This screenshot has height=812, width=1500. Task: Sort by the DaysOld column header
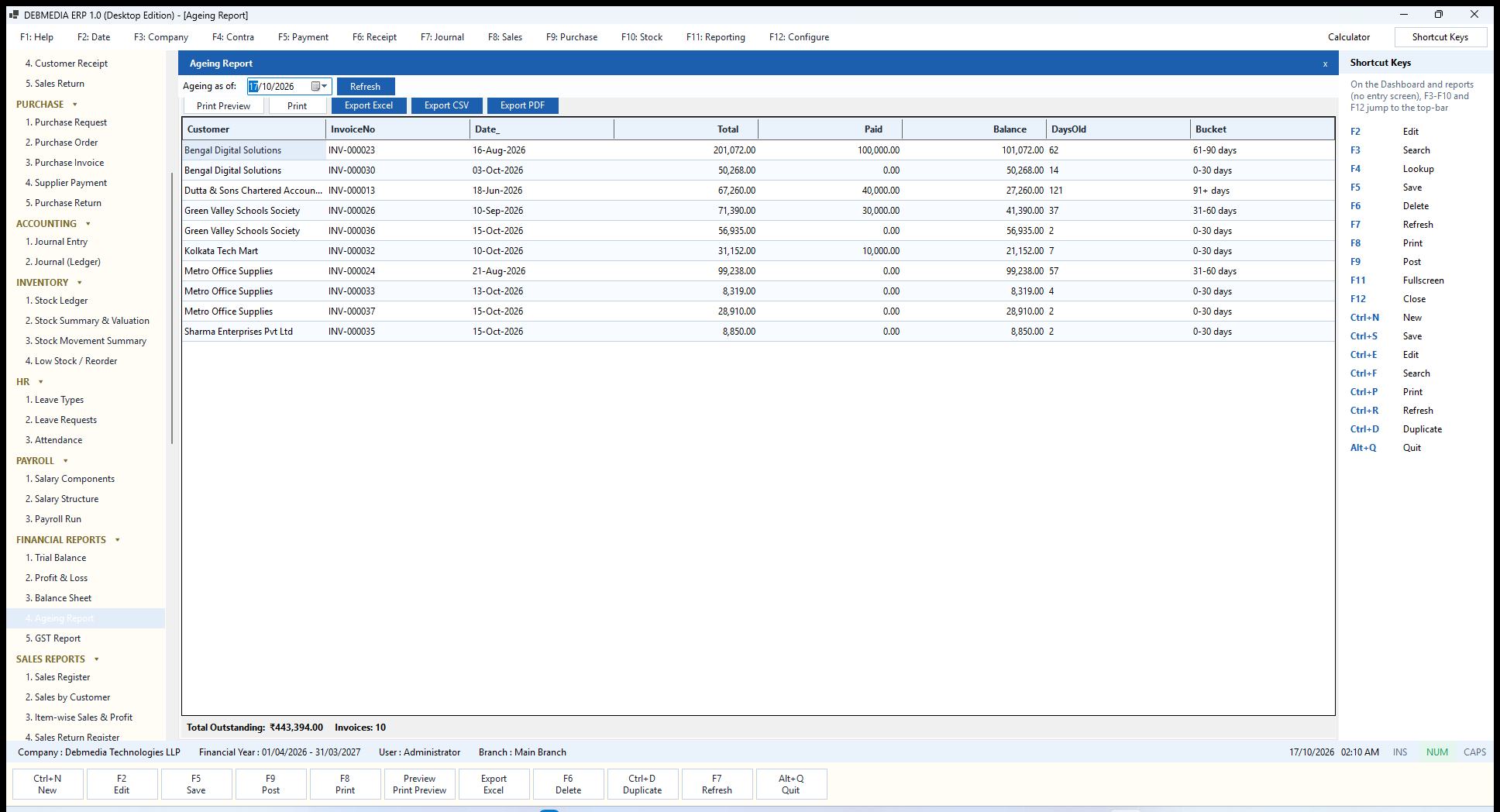(1118, 129)
